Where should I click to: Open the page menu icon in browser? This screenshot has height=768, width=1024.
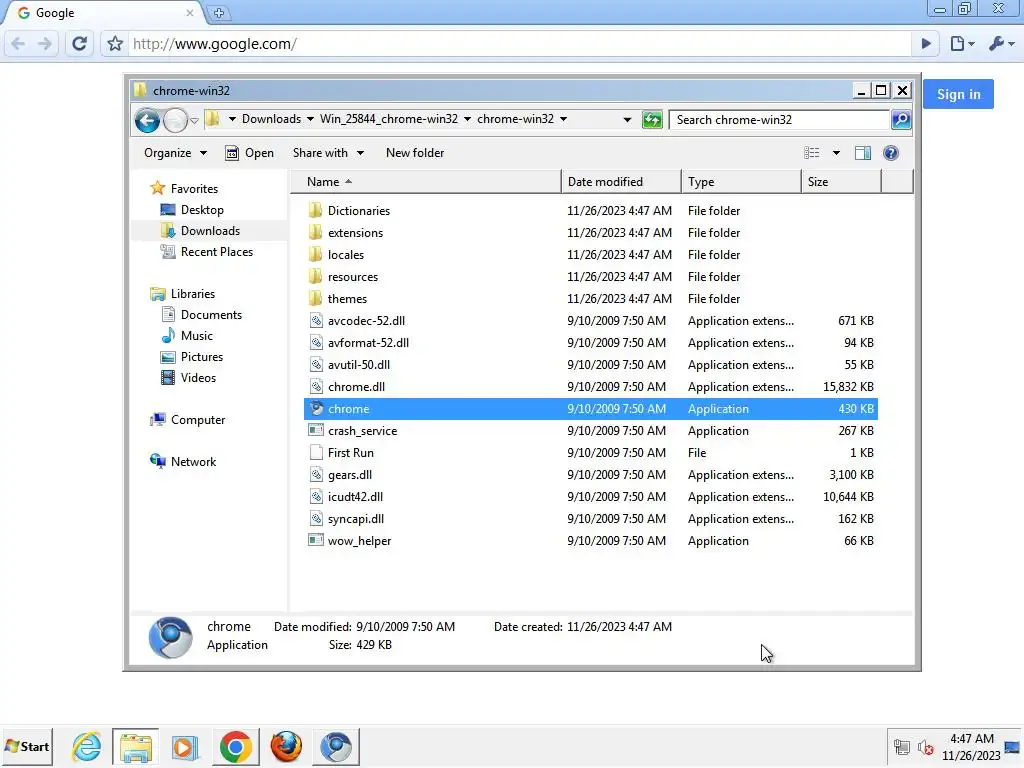pos(962,44)
